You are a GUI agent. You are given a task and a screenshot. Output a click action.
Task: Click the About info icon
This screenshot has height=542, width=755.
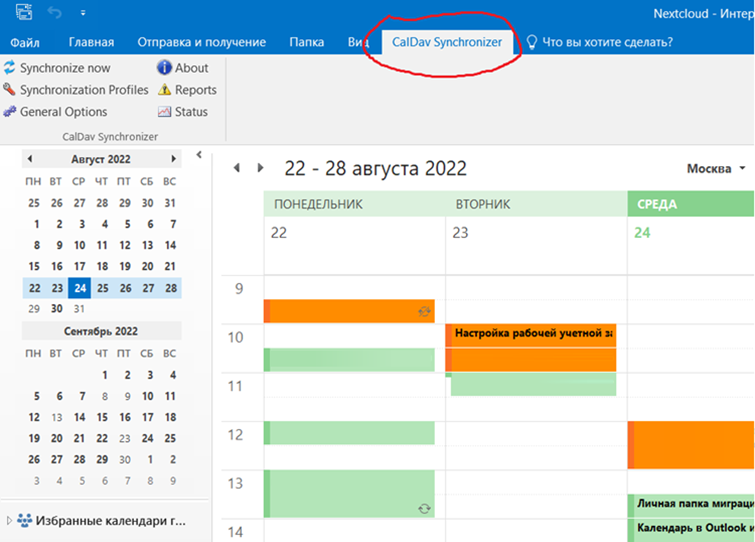pos(164,67)
